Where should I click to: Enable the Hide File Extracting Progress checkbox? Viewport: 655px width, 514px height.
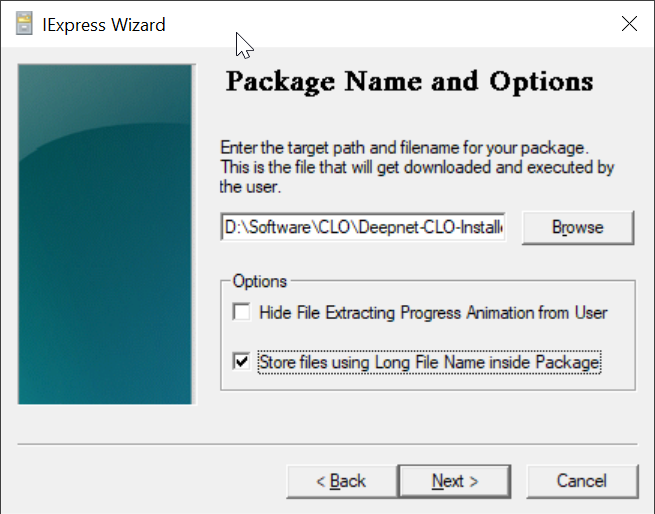(241, 313)
